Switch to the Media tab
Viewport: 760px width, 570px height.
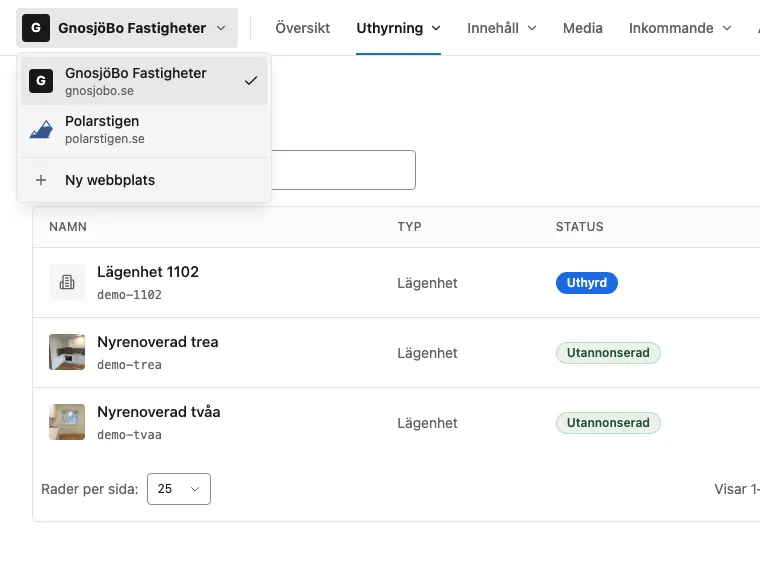coord(583,28)
